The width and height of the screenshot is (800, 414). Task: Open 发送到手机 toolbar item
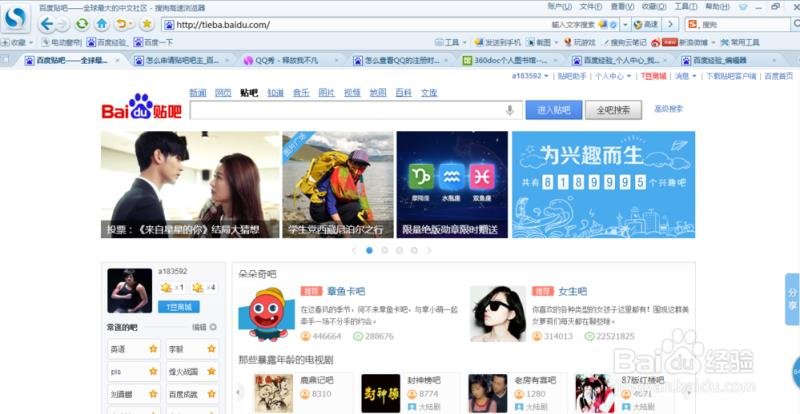497,42
